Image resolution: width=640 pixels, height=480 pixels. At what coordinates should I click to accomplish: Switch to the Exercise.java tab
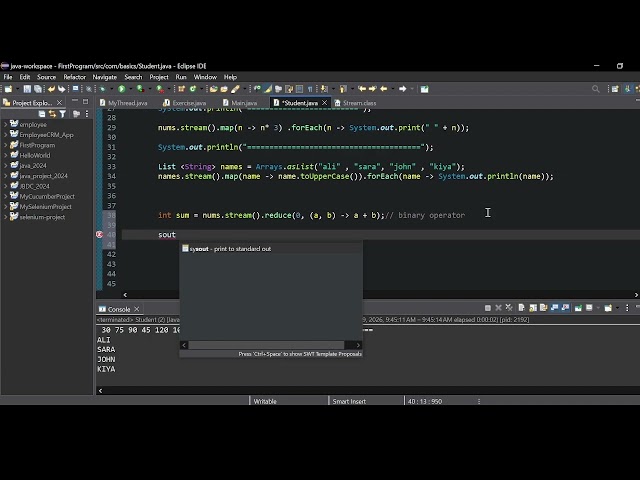pos(184,103)
